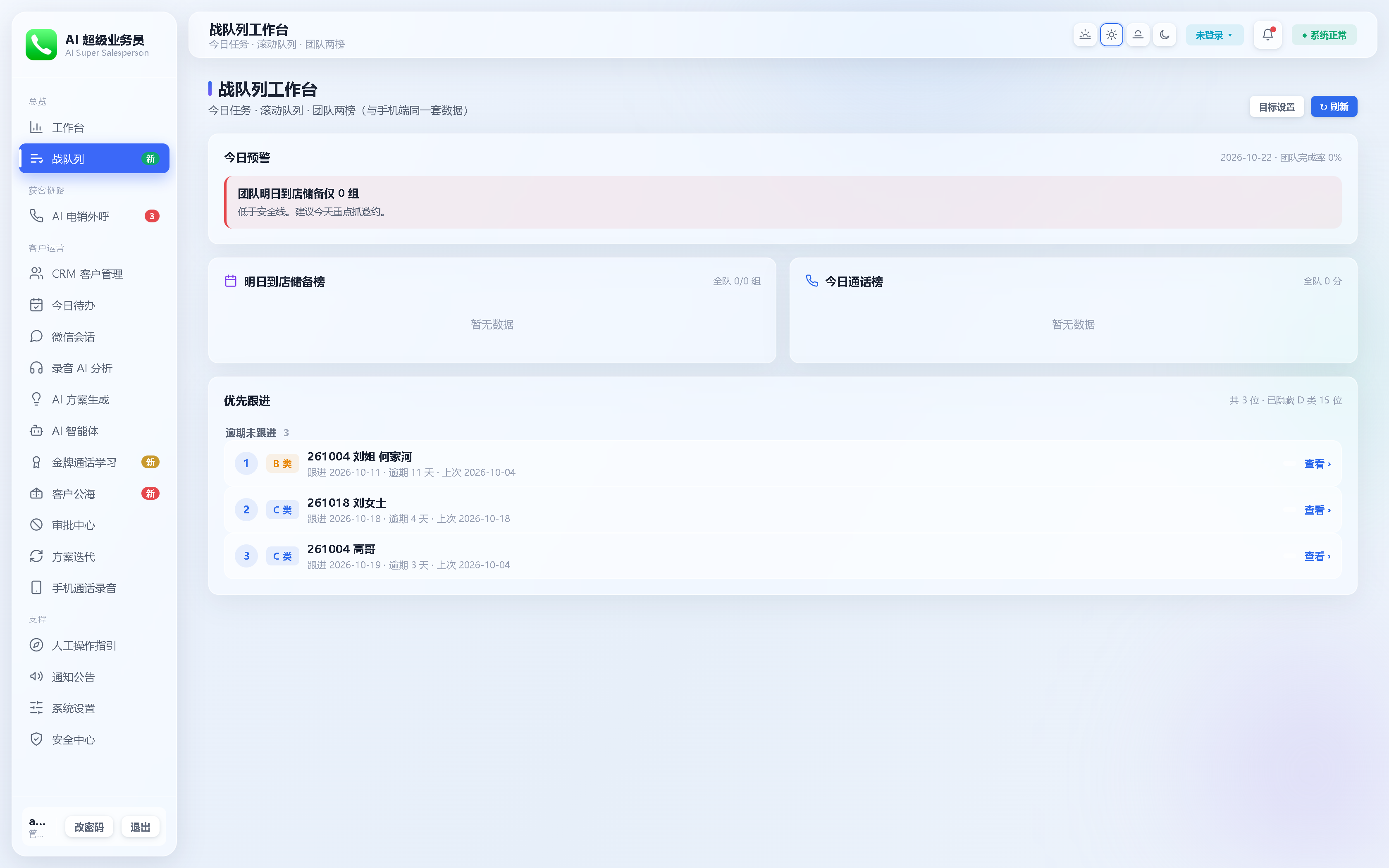1389x868 pixels.
Task: Open 安全中心 shield icon item
Action: 94,739
